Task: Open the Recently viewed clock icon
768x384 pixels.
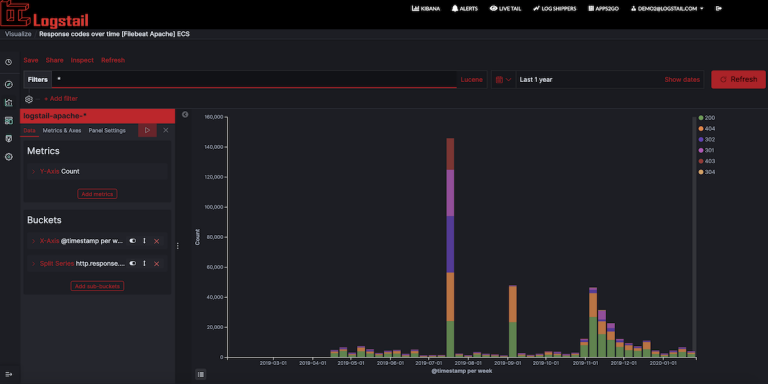Action: tap(8, 62)
